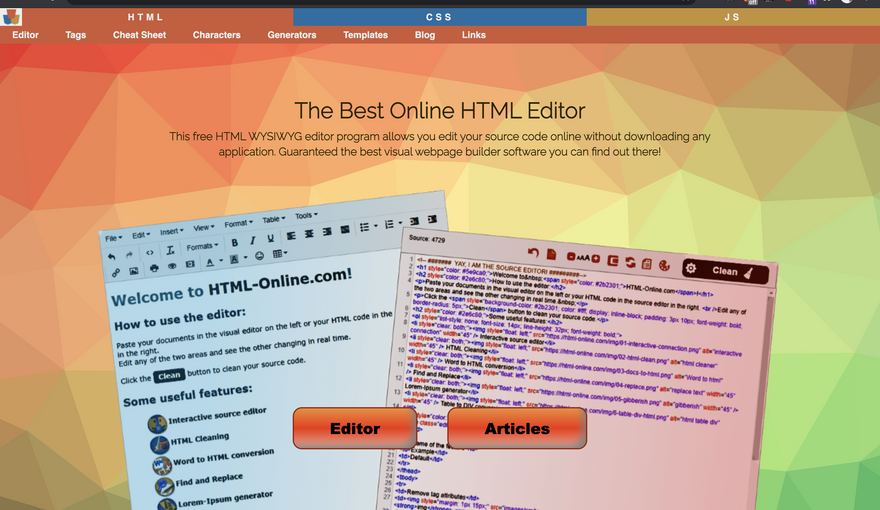Viewport: 880px width, 510px height.
Task: Switch to the JS tab
Action: [732, 17]
